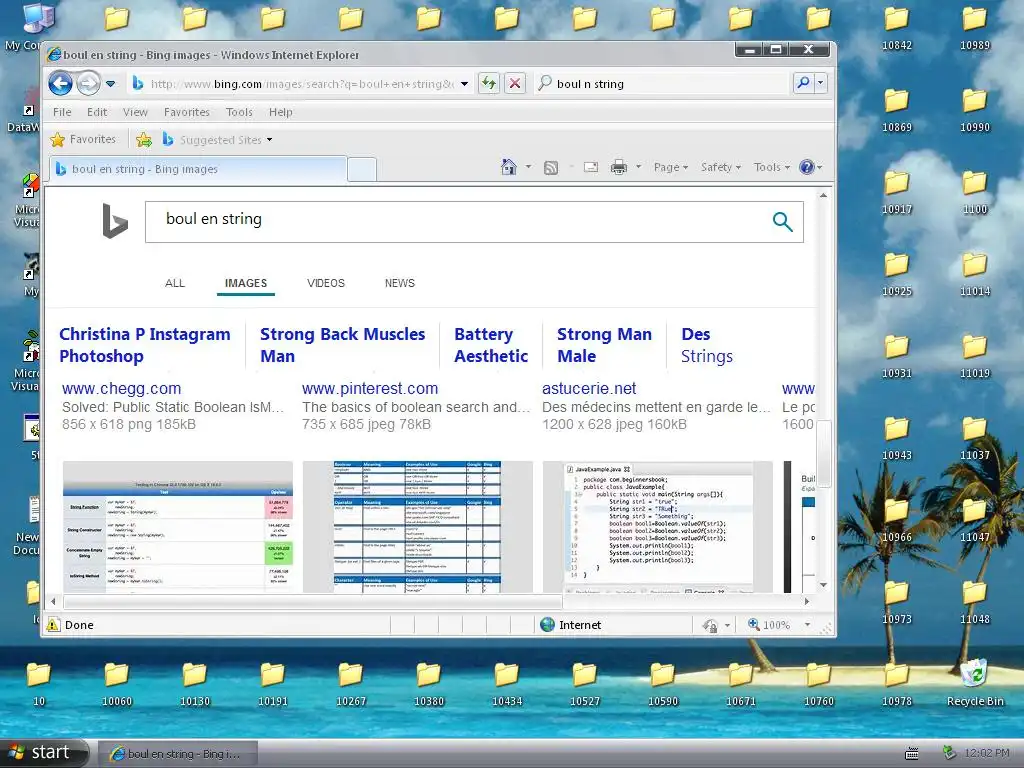The image size is (1024, 768).
Task: Select the desktop folder named 10434
Action: (x=507, y=684)
